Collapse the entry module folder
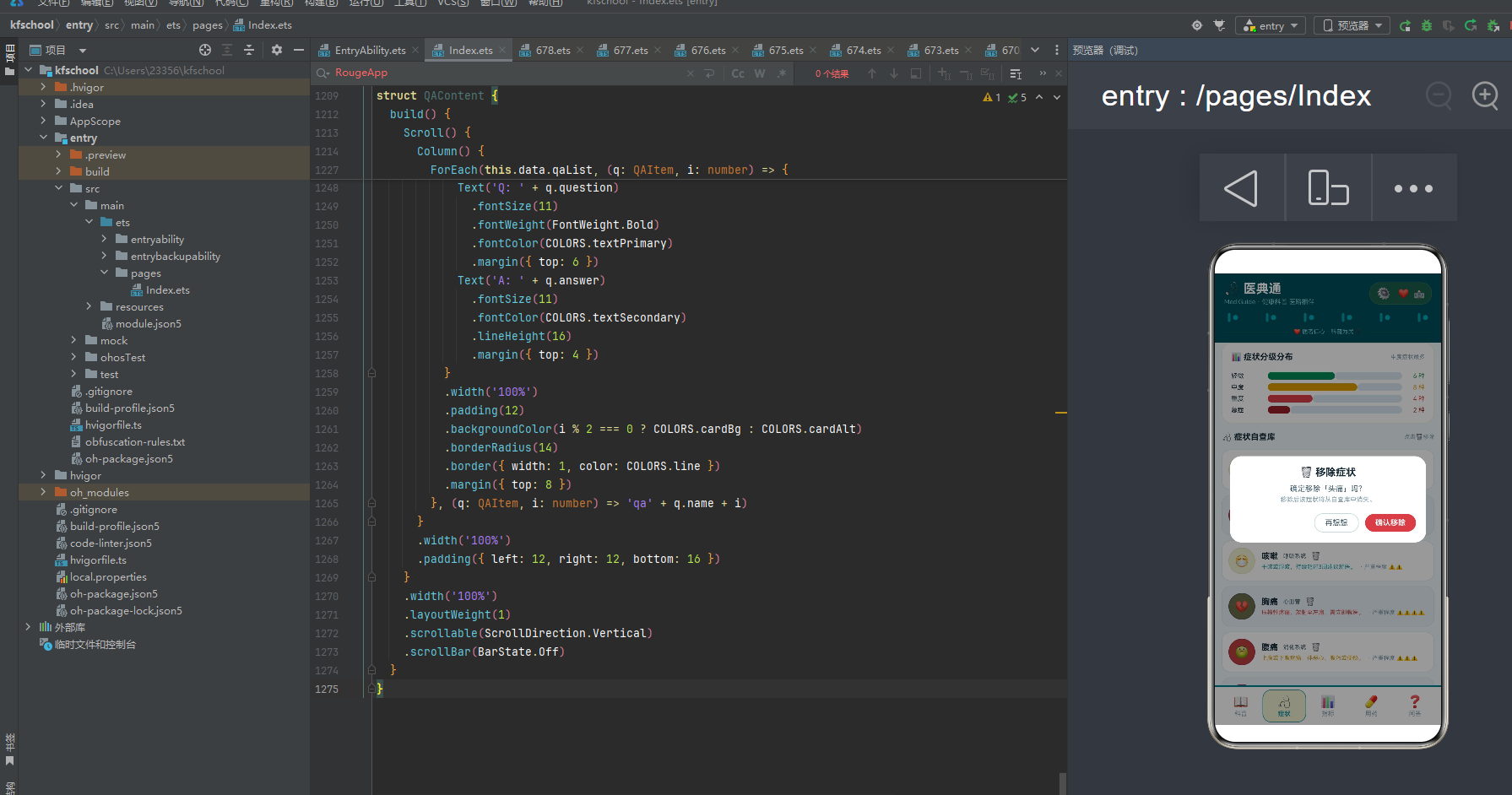 (43, 138)
